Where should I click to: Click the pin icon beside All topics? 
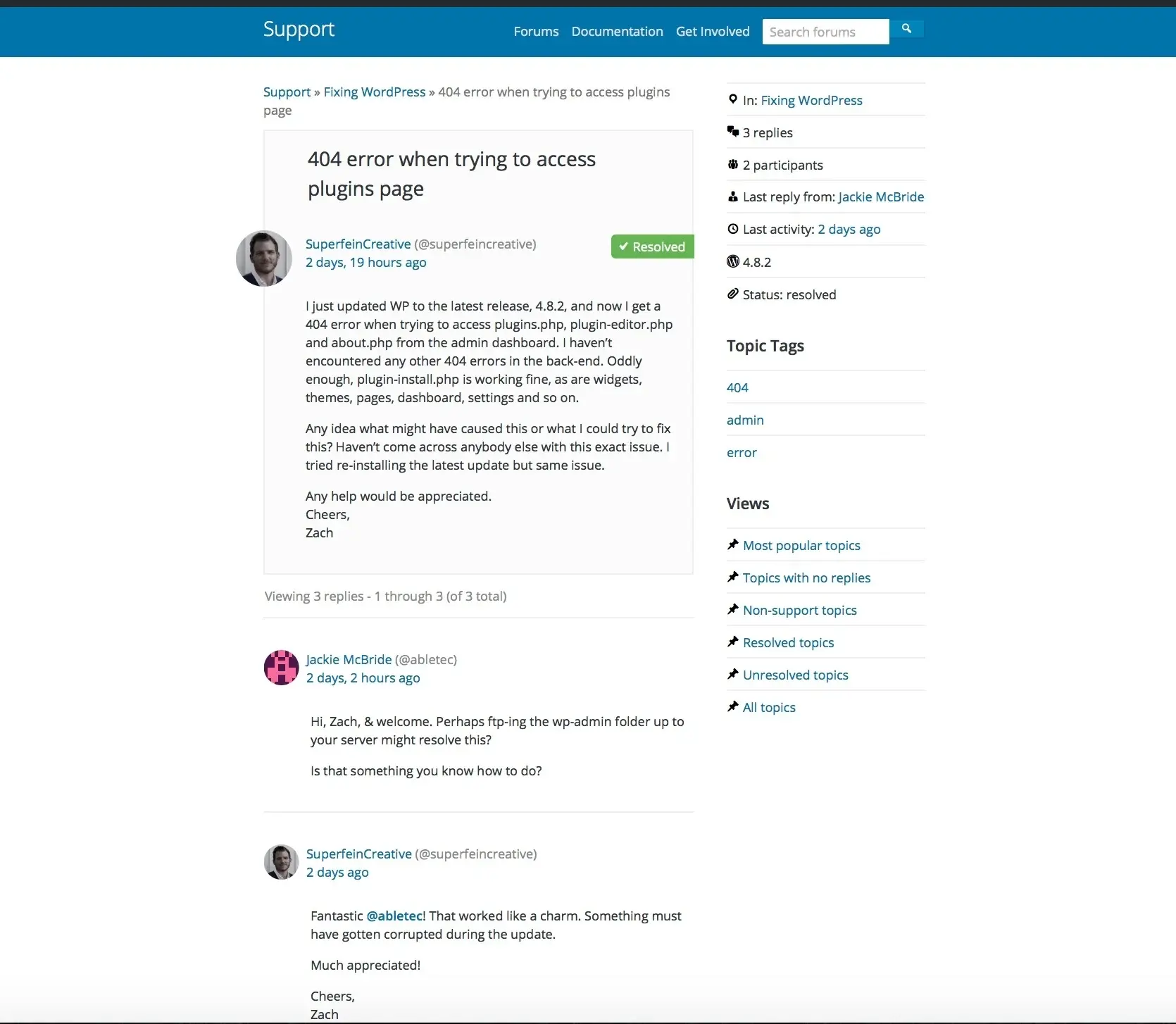(x=733, y=706)
